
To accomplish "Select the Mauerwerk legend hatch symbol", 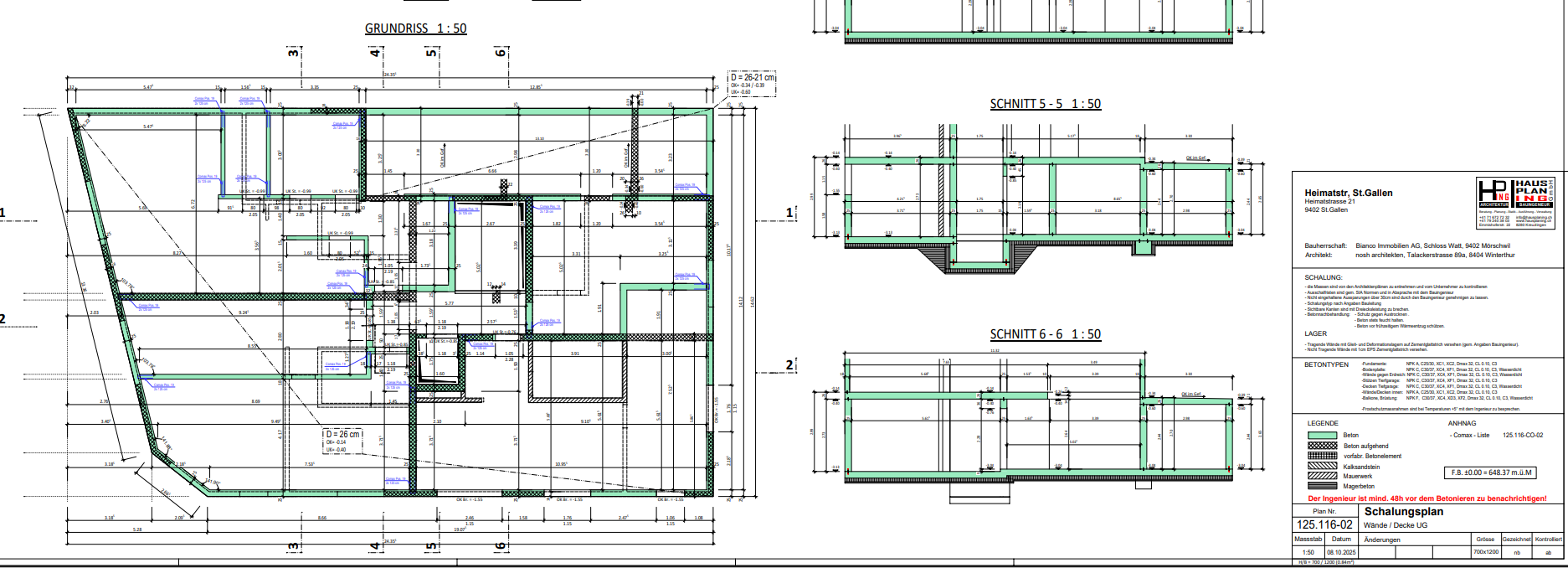I will 1323,476.
